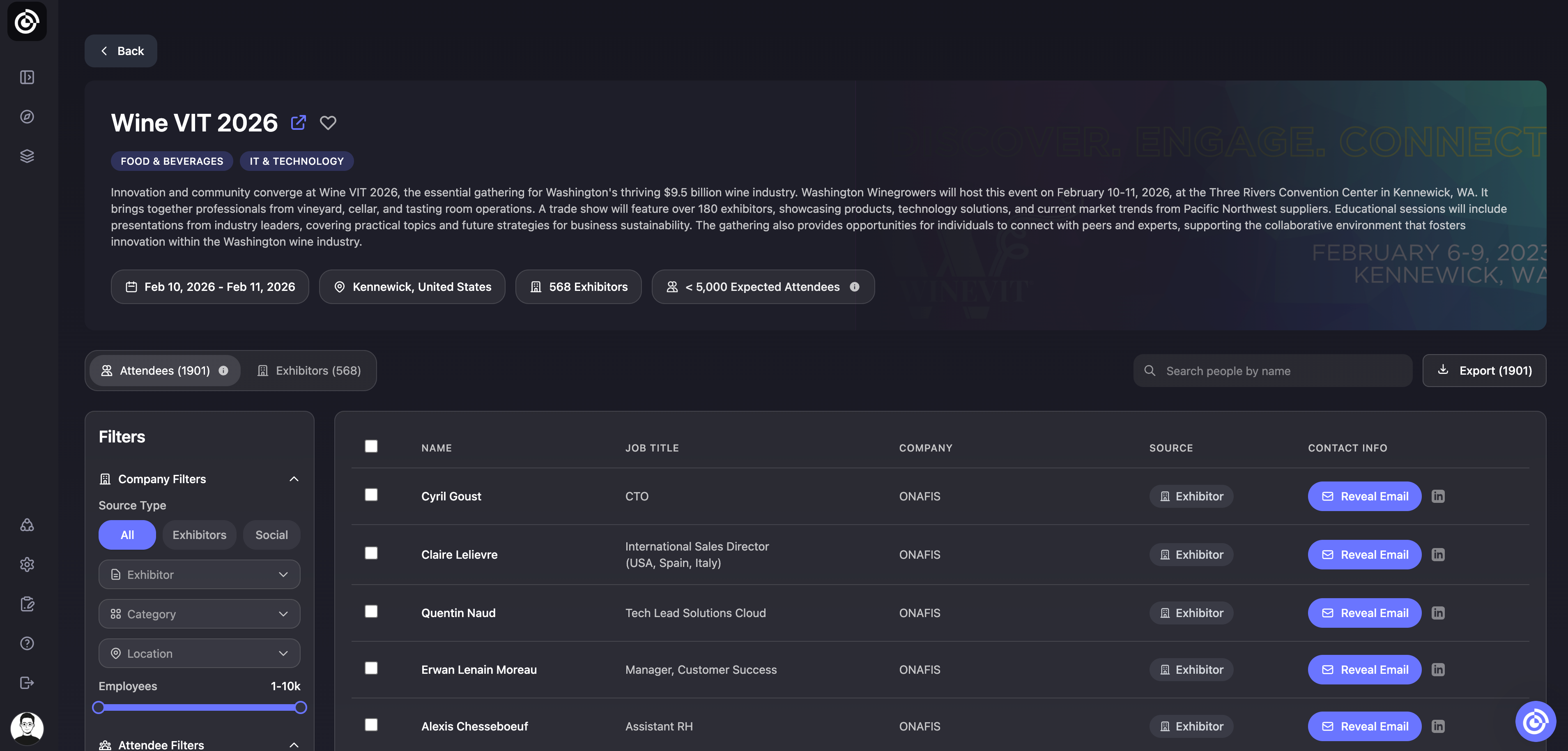Click the right handle of Employees slider

pos(301,708)
